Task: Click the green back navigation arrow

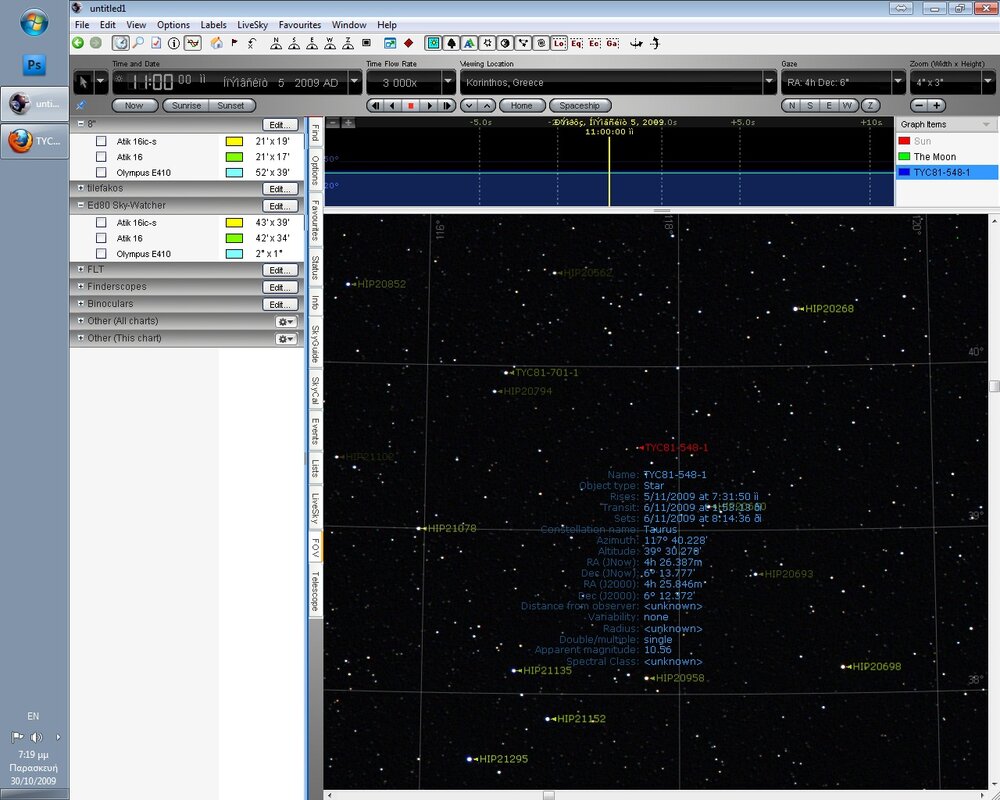Action: 78,43
